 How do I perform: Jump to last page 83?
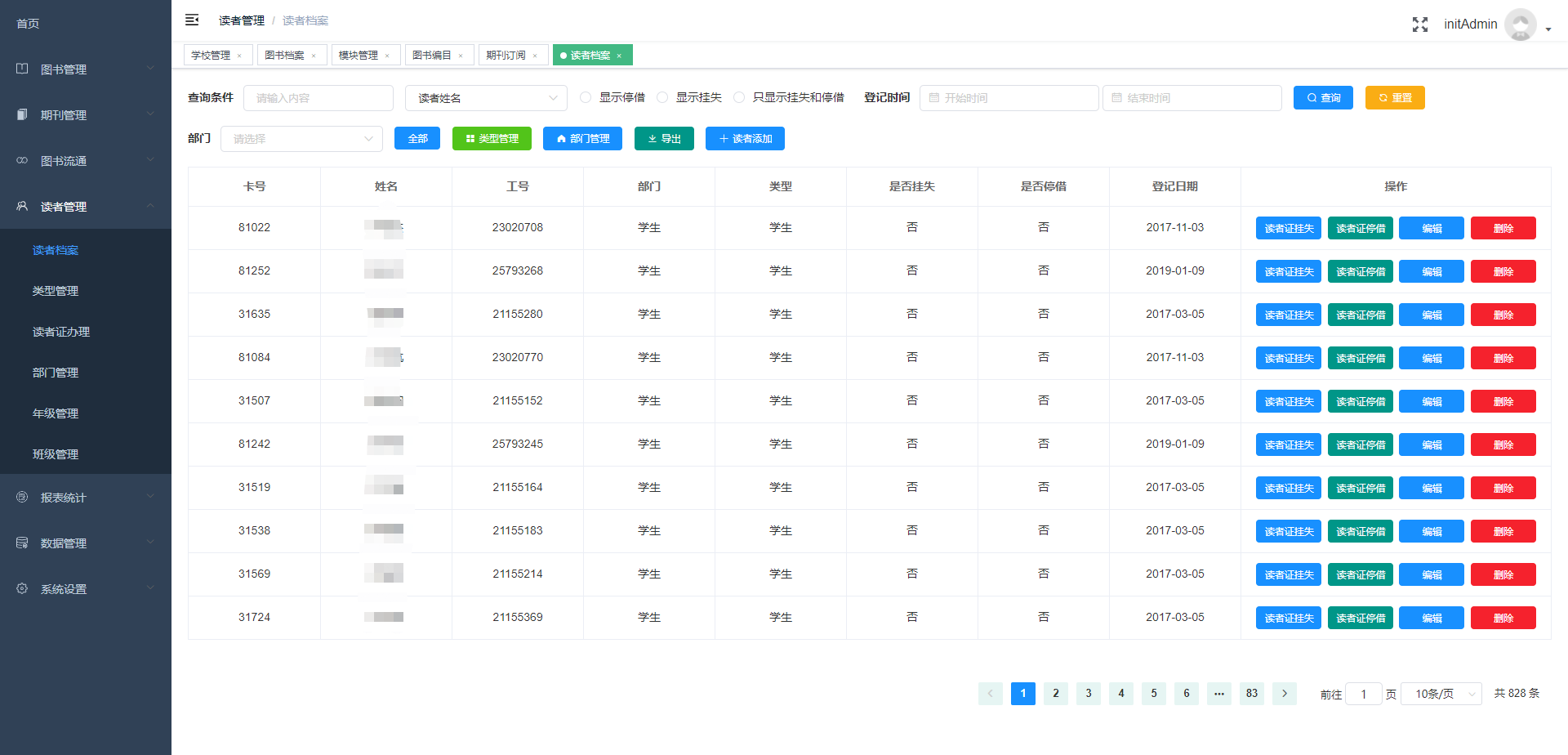pyautogui.click(x=1252, y=694)
